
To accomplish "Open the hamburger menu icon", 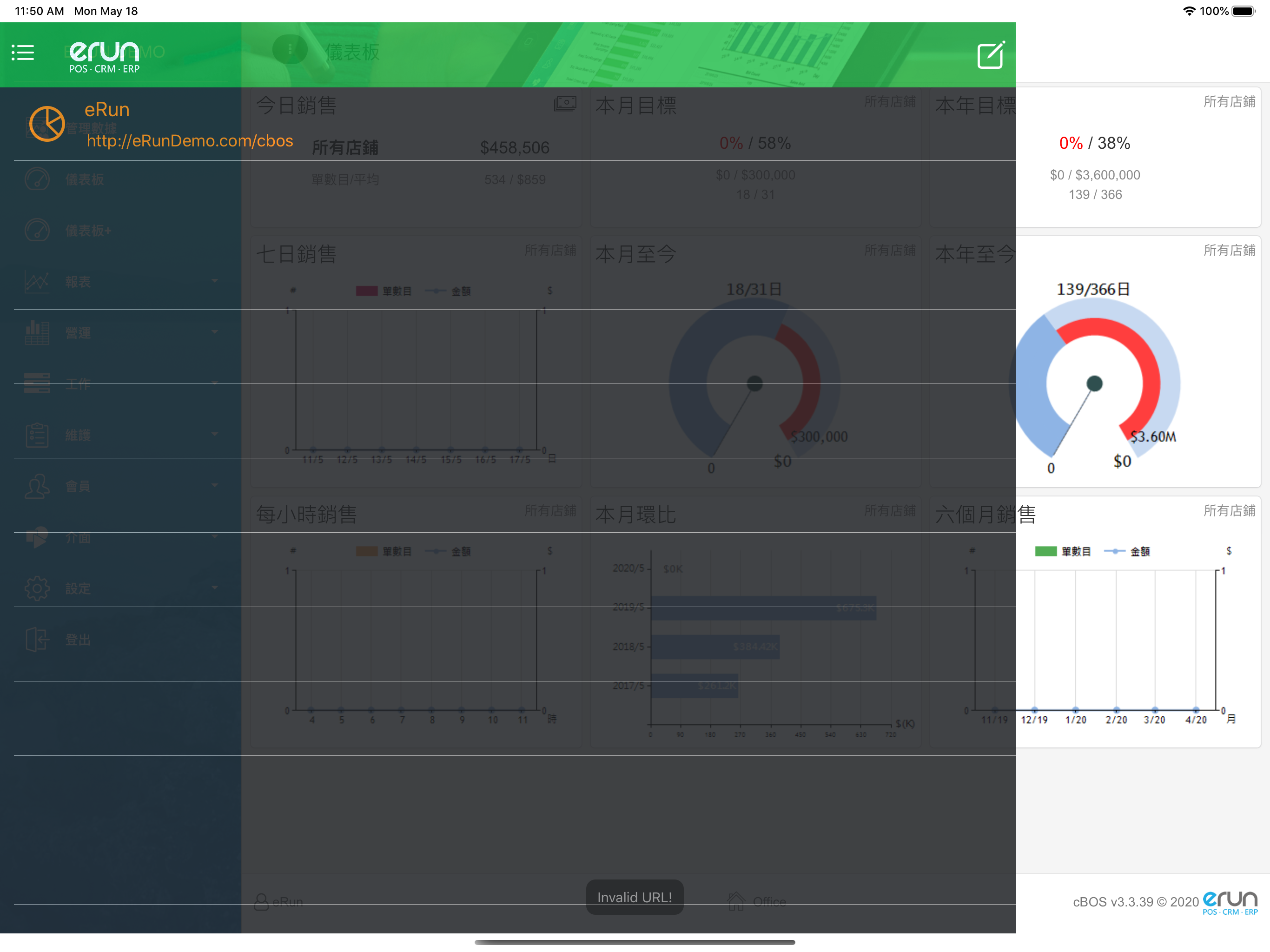I will coord(23,53).
